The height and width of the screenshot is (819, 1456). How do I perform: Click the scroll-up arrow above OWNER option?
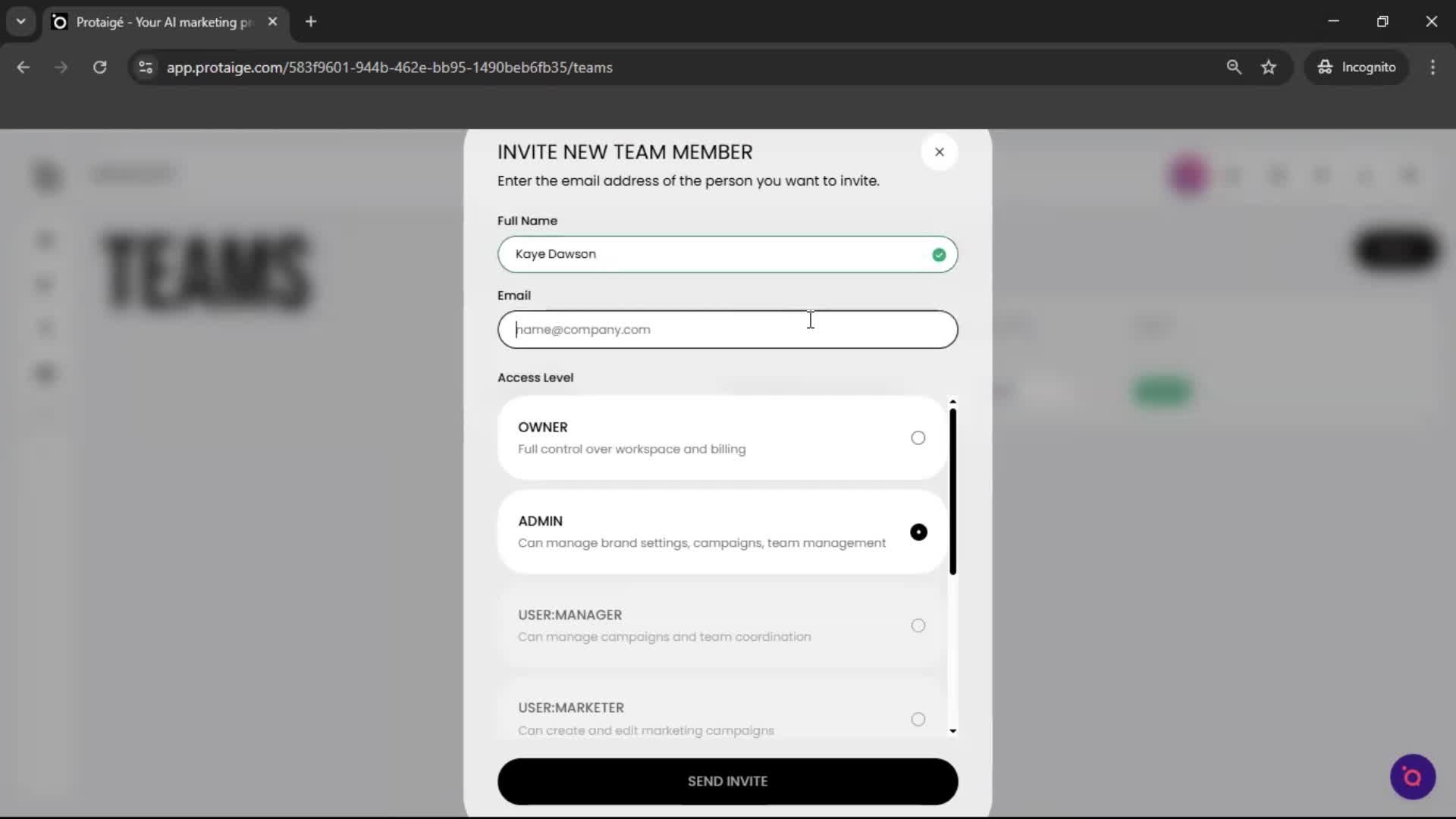click(953, 401)
